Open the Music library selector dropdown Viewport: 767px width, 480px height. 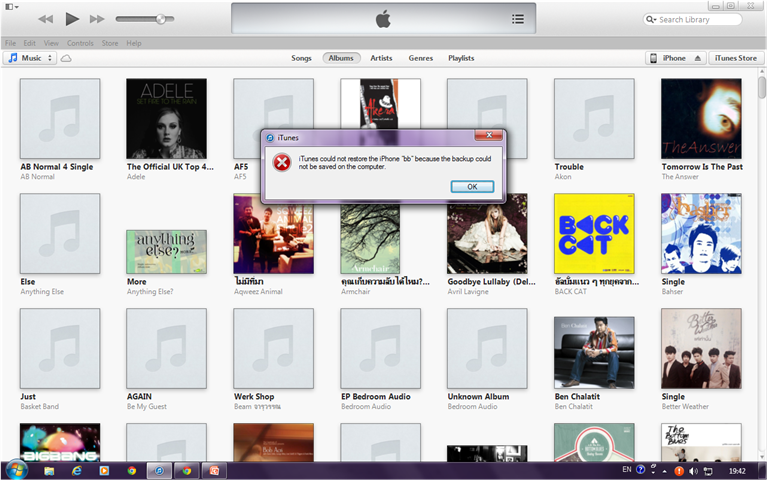(30, 58)
